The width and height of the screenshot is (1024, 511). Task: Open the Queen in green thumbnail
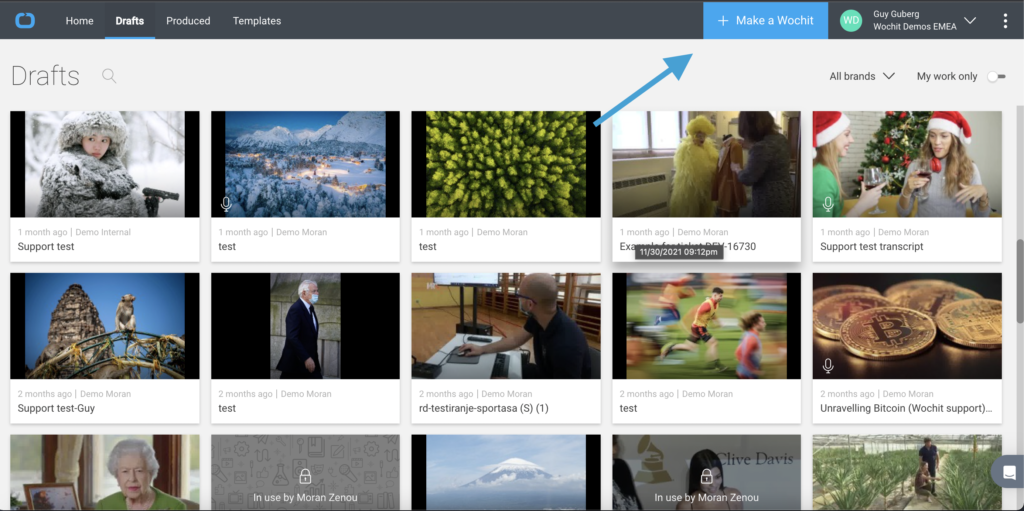coord(104,472)
